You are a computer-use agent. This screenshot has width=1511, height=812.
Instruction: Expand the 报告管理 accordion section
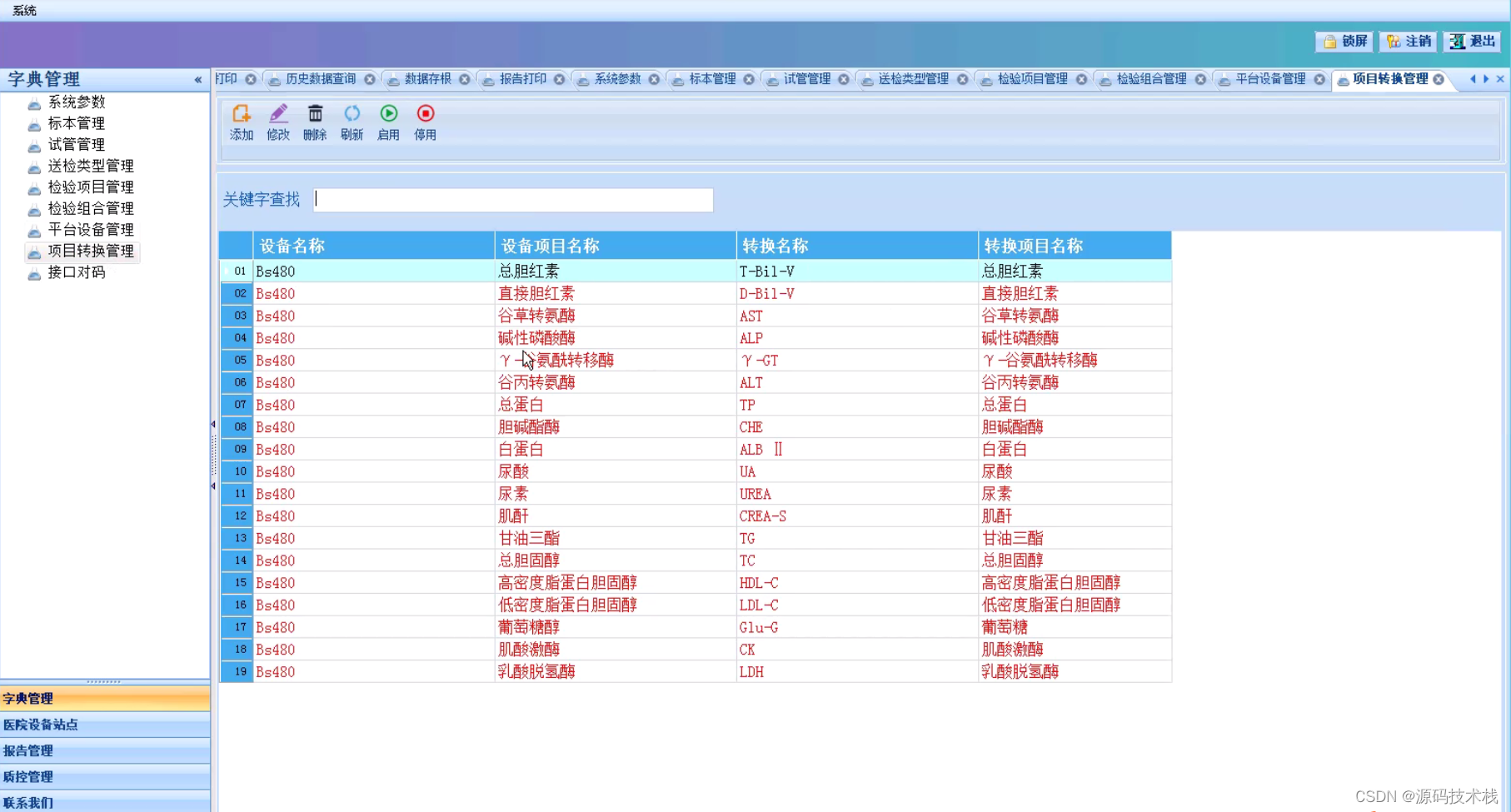pos(105,750)
